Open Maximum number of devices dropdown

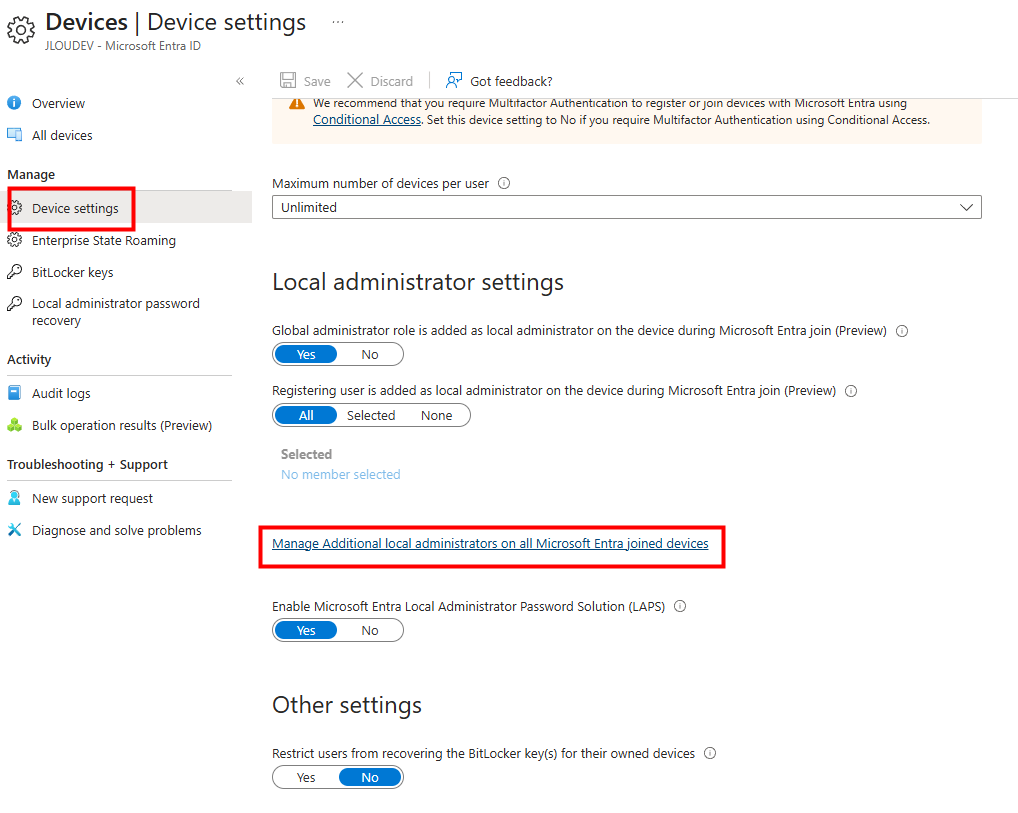tap(626, 207)
